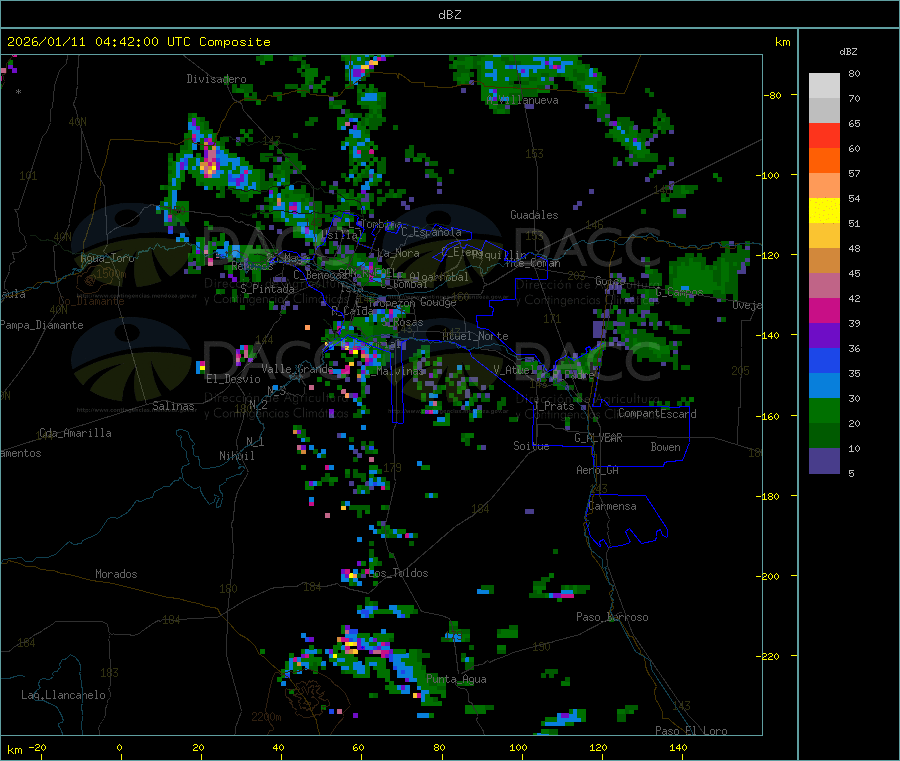
Task: Click the Carmensa map label
Action: coord(612,506)
